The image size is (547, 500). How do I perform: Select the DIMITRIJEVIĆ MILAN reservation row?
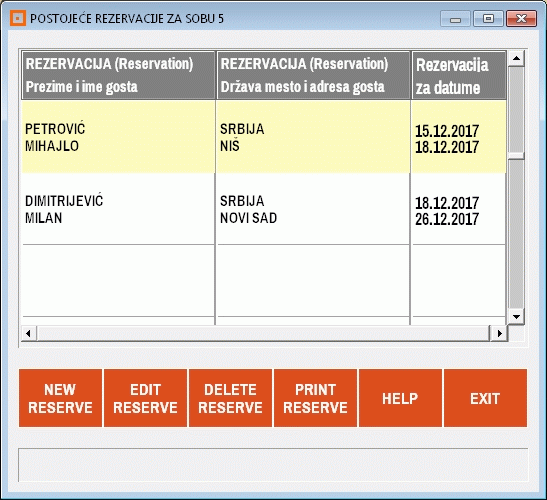263,209
